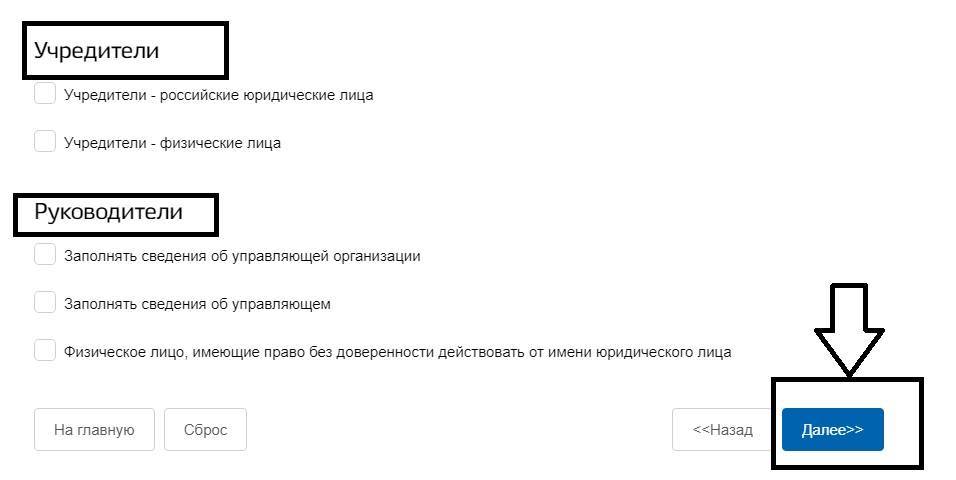The image size is (956, 480).
Task: Return home via На главную button
Action: pyautogui.click(x=94, y=429)
